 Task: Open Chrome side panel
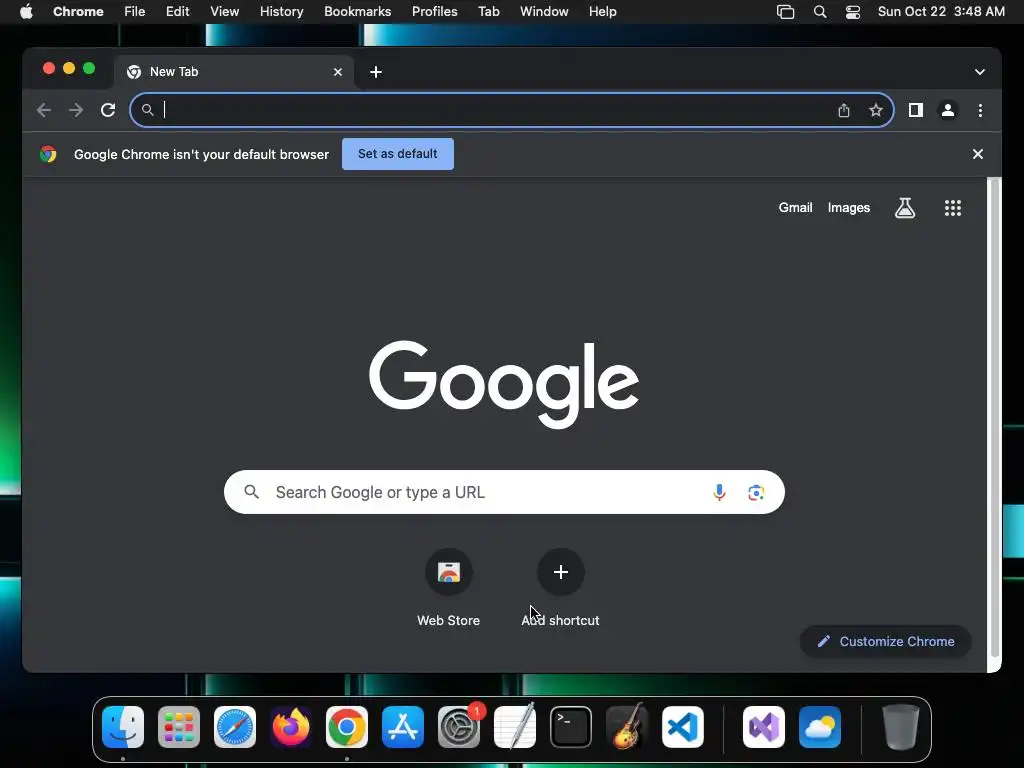click(916, 110)
